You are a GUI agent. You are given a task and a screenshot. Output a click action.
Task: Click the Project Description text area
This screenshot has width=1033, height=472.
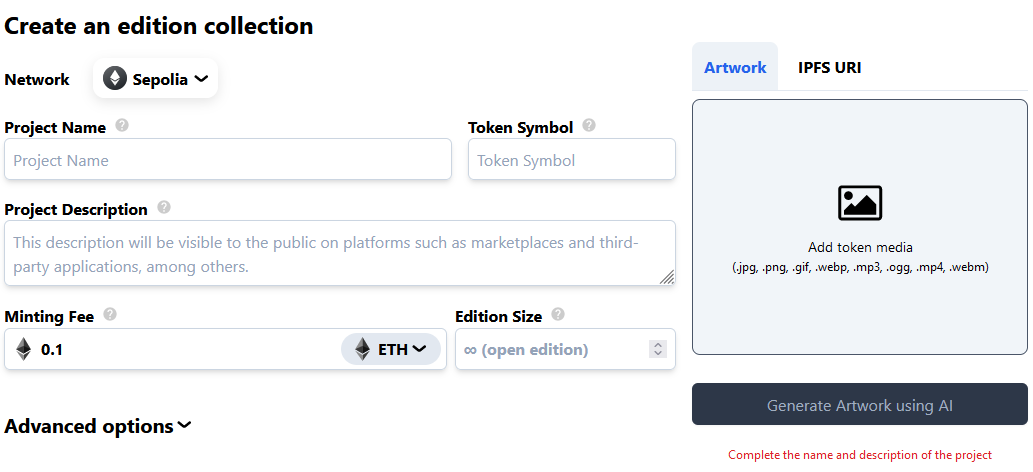340,254
